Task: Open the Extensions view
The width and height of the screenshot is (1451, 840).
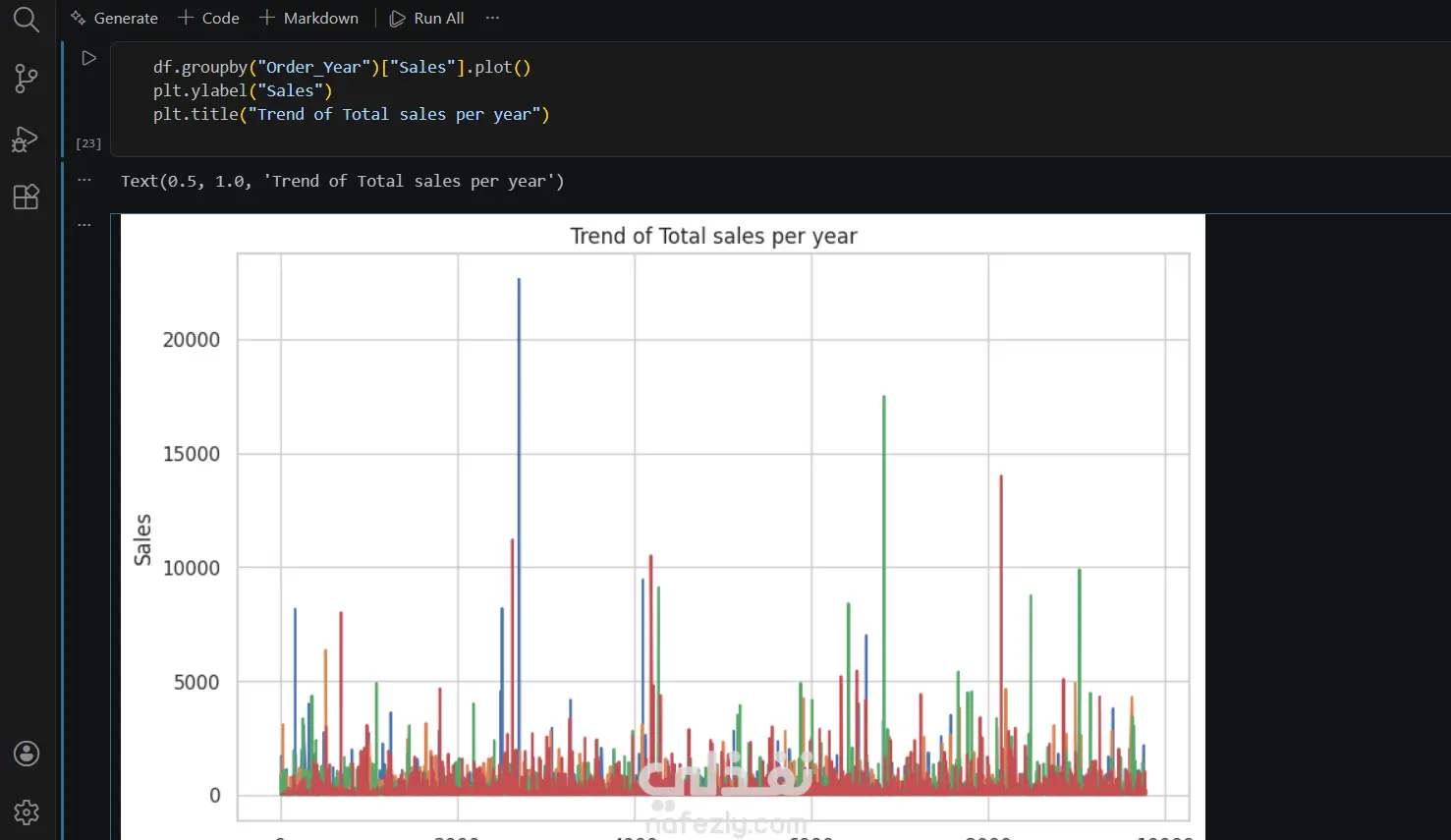Action: coord(27,196)
